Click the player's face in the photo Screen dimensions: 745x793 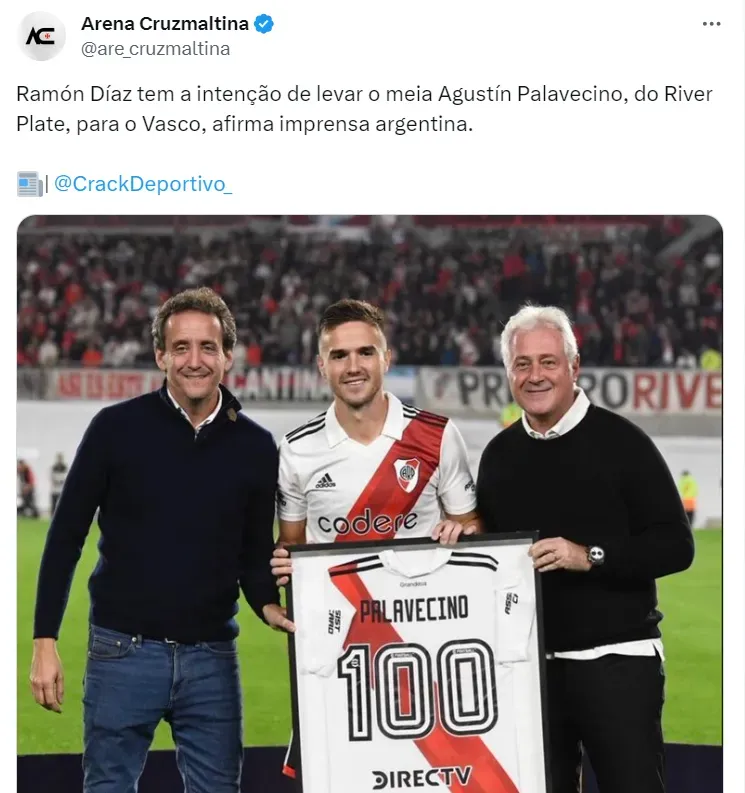pyautogui.click(x=353, y=362)
